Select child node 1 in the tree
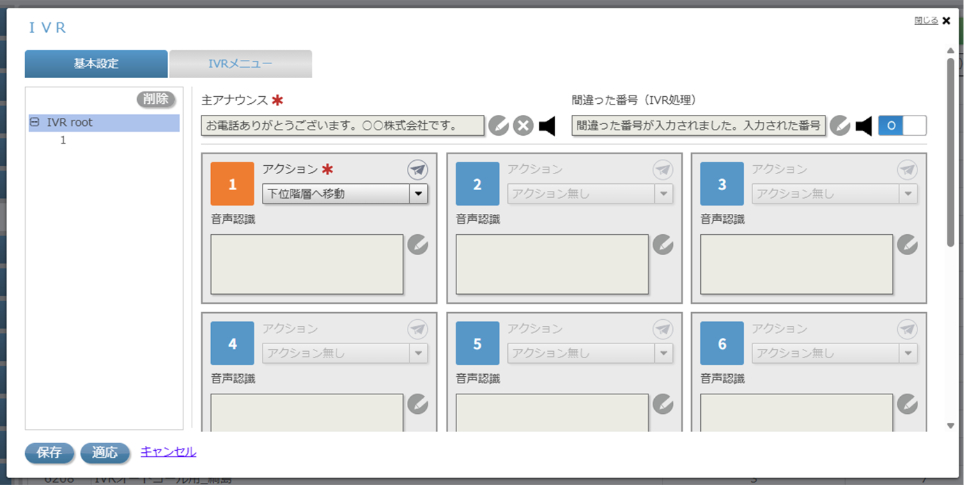The height and width of the screenshot is (485, 964). [x=63, y=140]
